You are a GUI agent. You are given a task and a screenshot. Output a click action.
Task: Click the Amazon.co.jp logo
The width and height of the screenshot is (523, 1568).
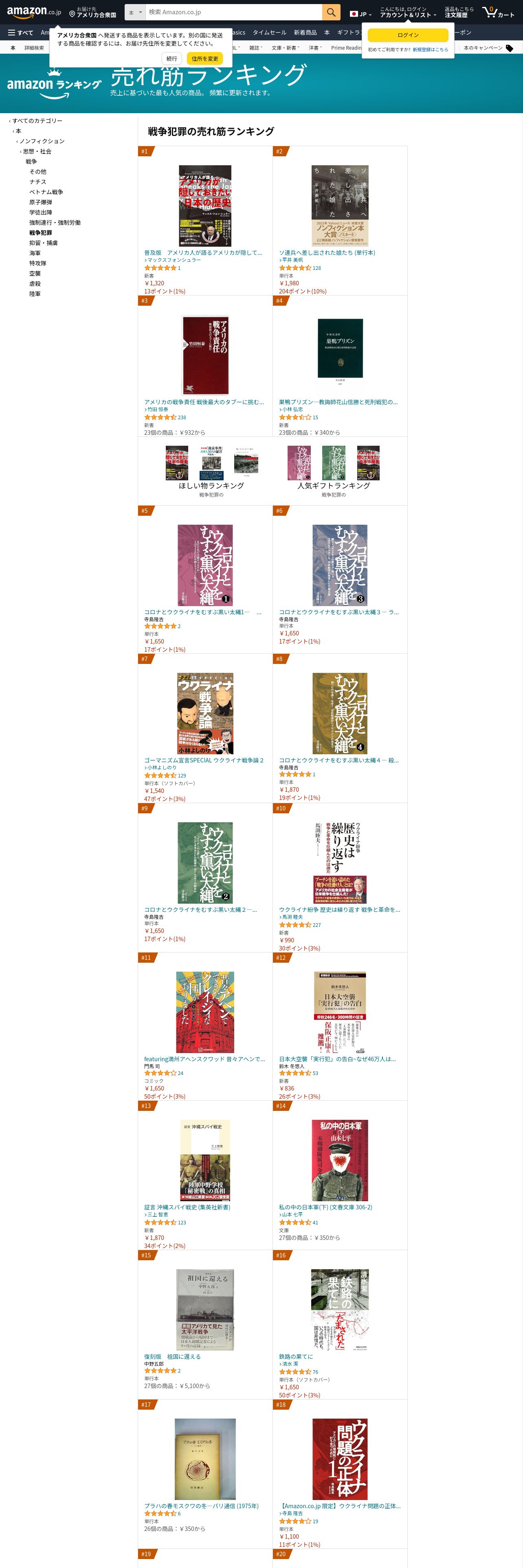34,12
